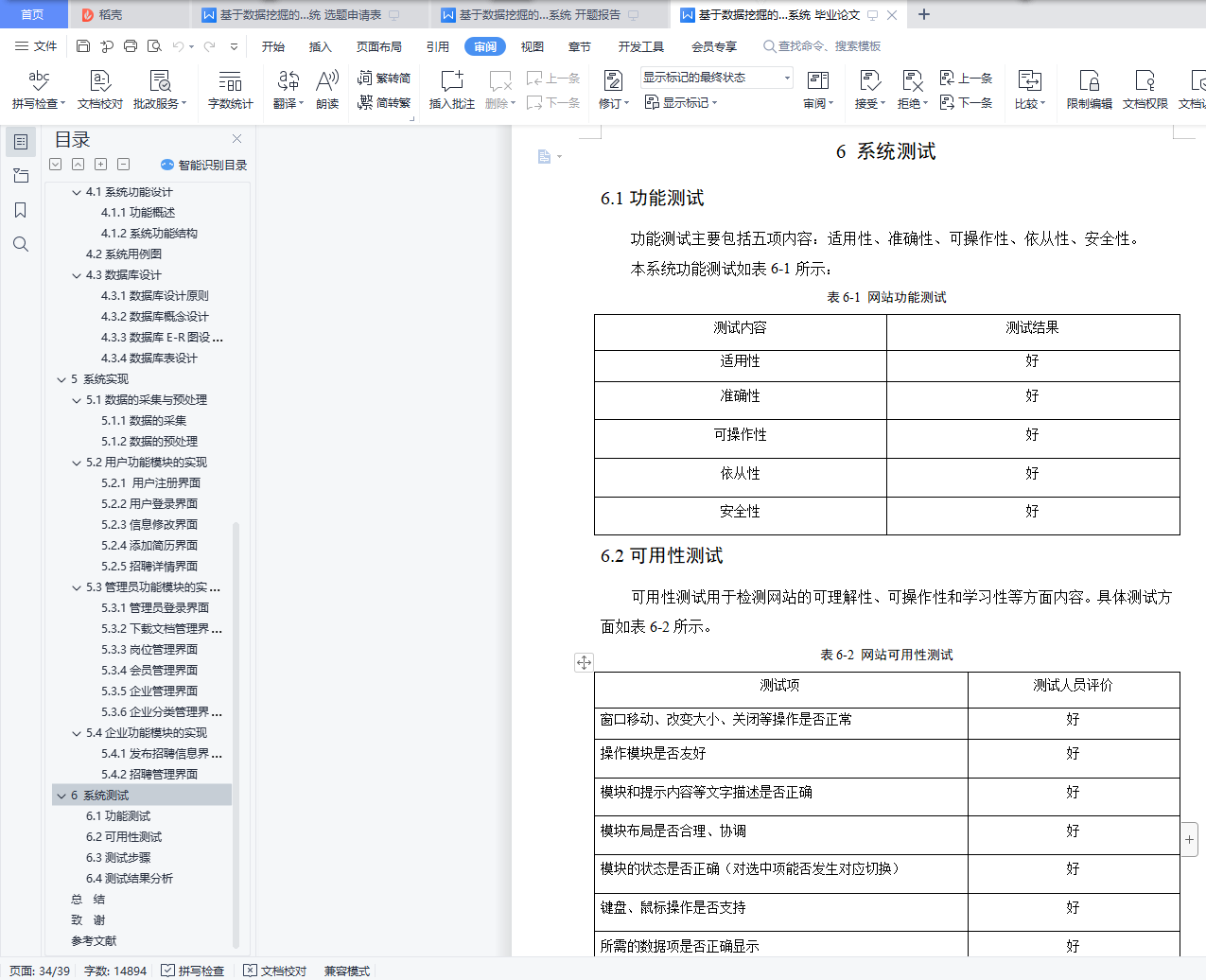Click the table move handle above 表6-2
Viewport: 1206px width, 980px height.
tap(584, 662)
